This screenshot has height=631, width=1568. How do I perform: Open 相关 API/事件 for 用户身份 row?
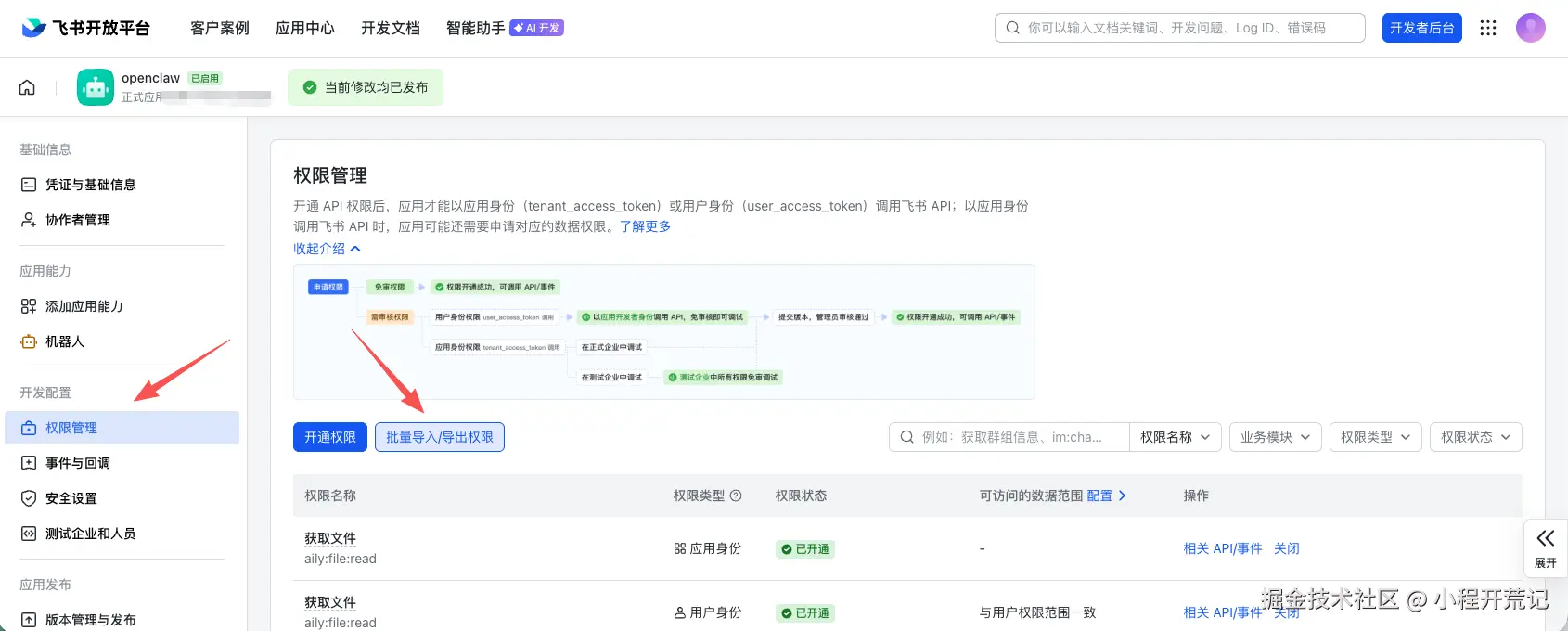click(1223, 612)
